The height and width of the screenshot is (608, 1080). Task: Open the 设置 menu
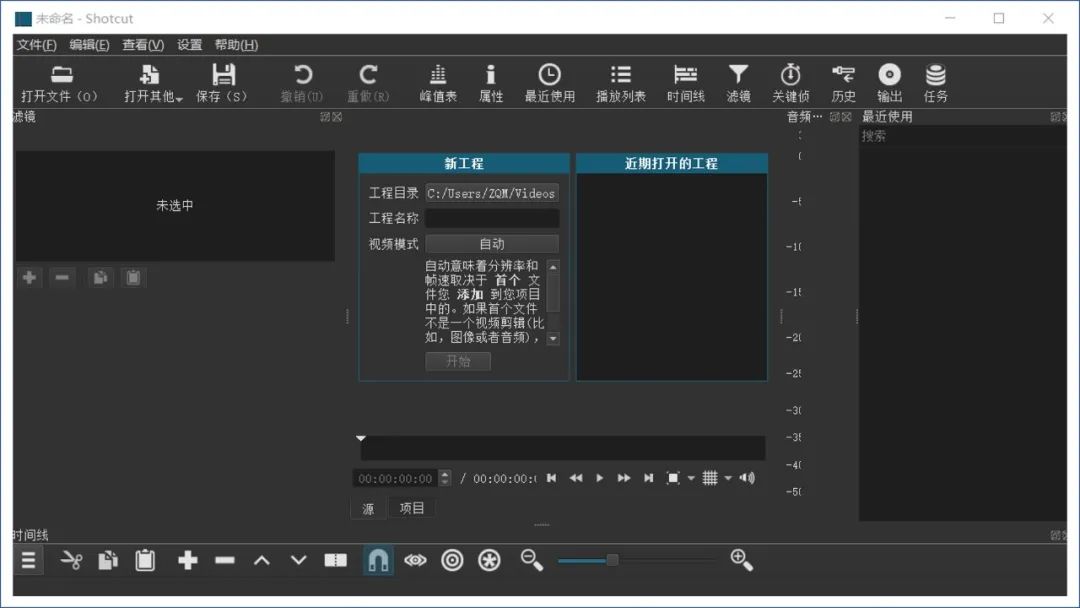point(188,45)
